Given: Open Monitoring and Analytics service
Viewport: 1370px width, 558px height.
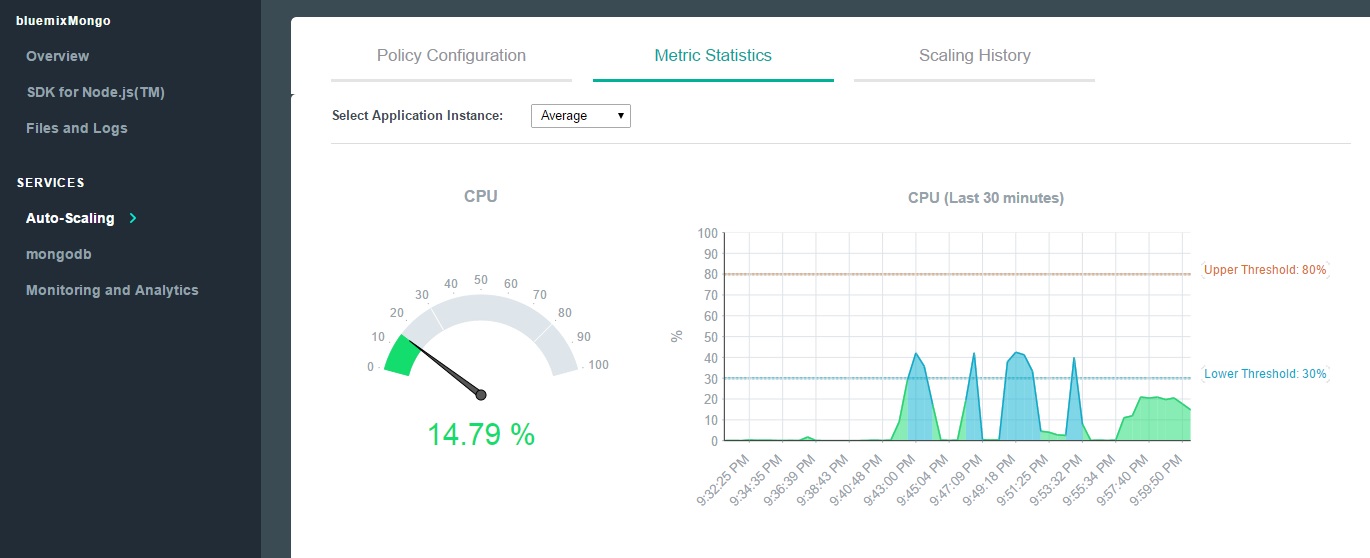Looking at the screenshot, I should (x=112, y=290).
